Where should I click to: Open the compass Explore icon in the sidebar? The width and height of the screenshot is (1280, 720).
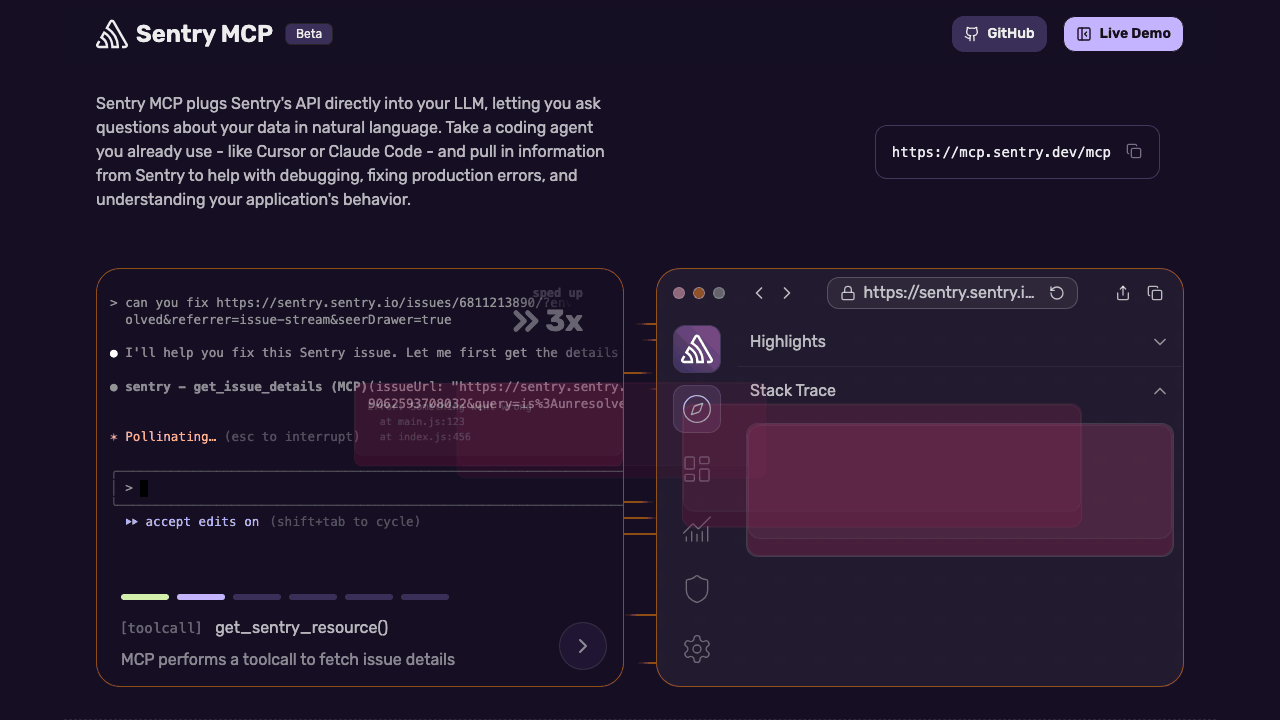(697, 409)
